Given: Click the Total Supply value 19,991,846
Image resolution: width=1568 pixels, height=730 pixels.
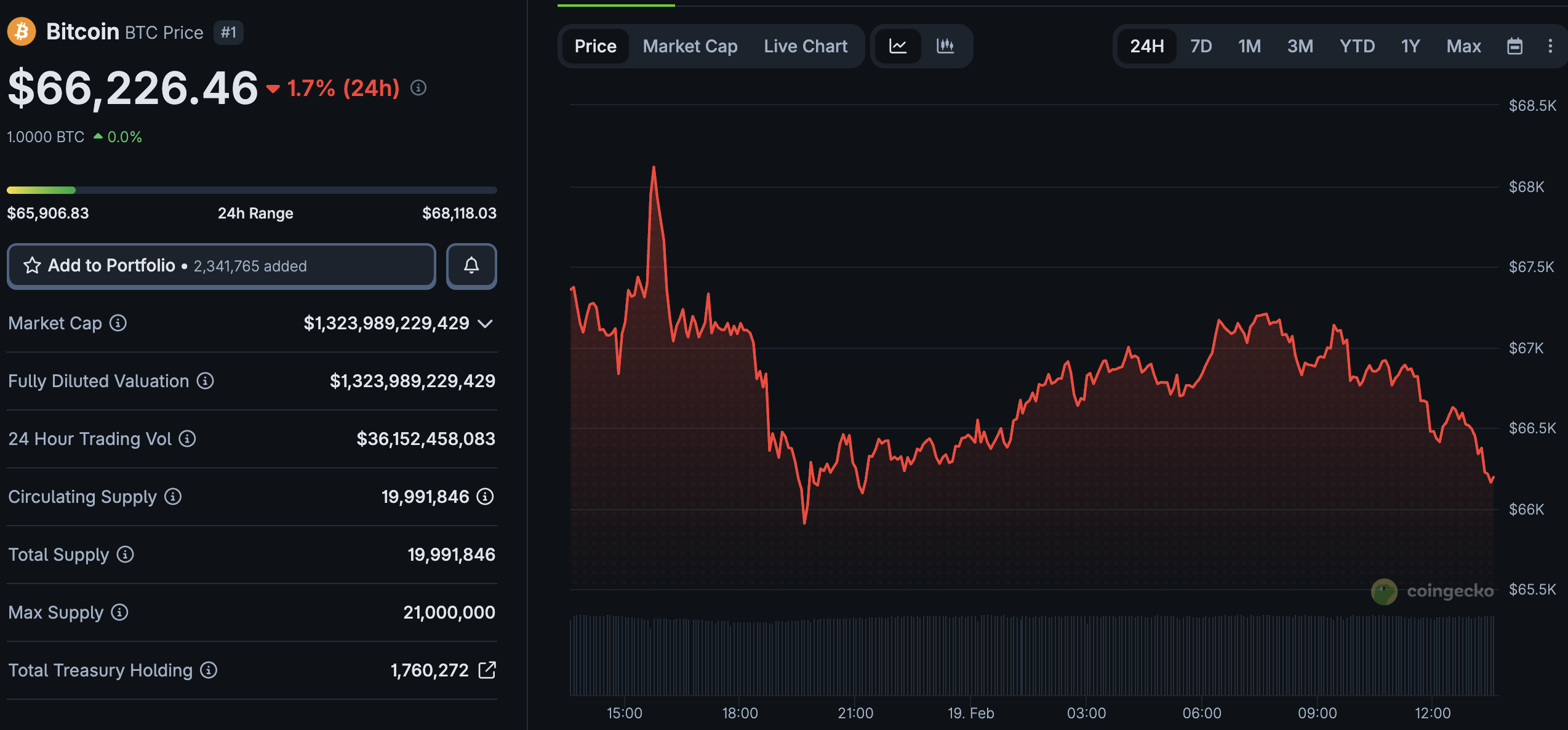Looking at the screenshot, I should click(x=451, y=555).
